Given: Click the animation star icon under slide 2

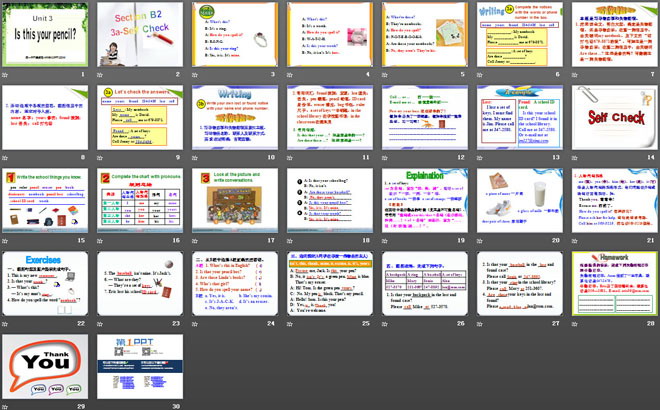Looking at the screenshot, I should point(100,75).
